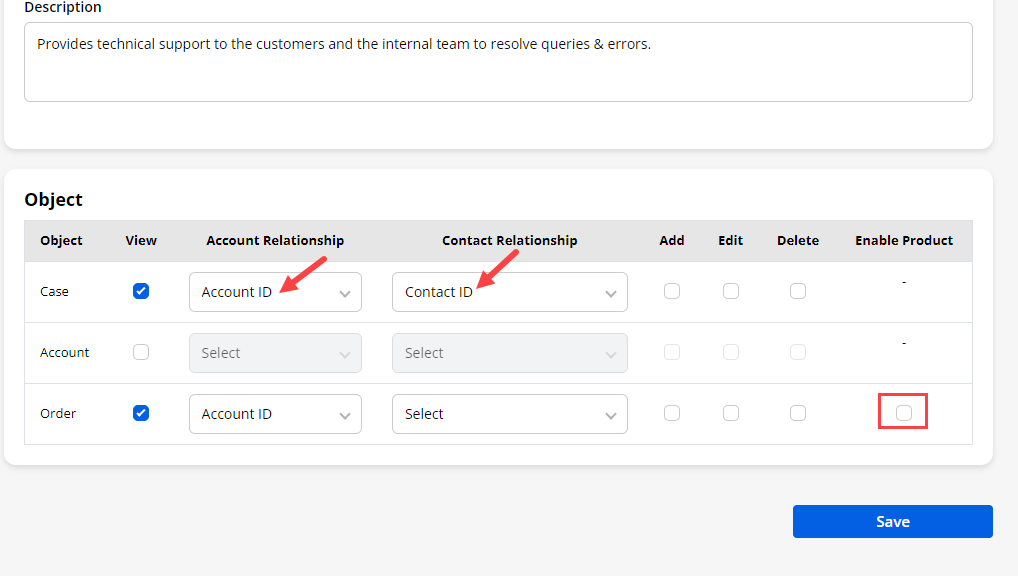The height and width of the screenshot is (576, 1018).
Task: Check Enable Product for Order
Action: [904, 412]
